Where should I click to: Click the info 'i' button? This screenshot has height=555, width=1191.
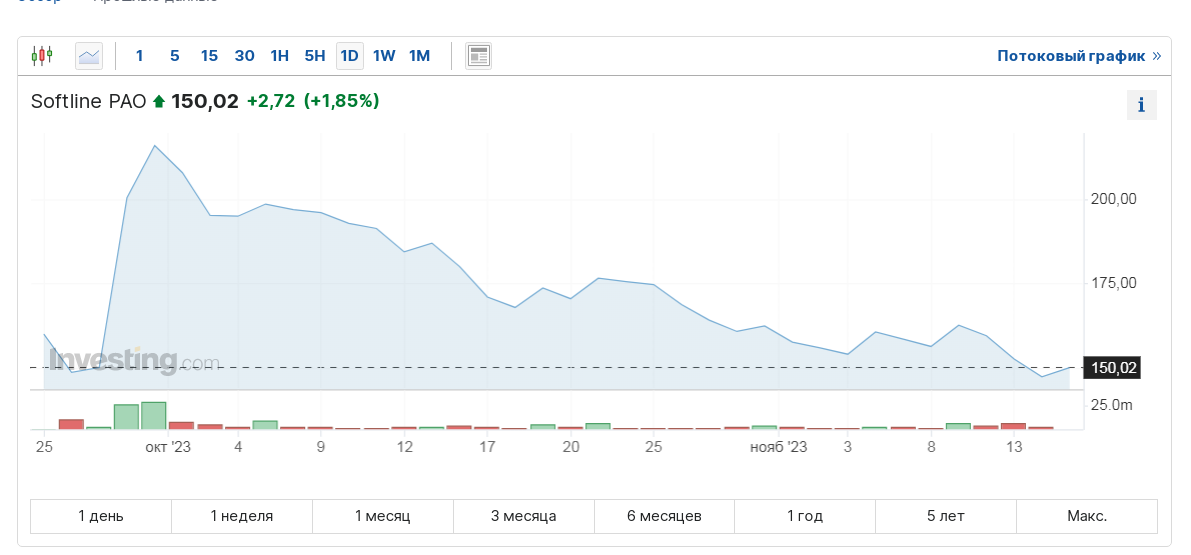pyautogui.click(x=1141, y=105)
